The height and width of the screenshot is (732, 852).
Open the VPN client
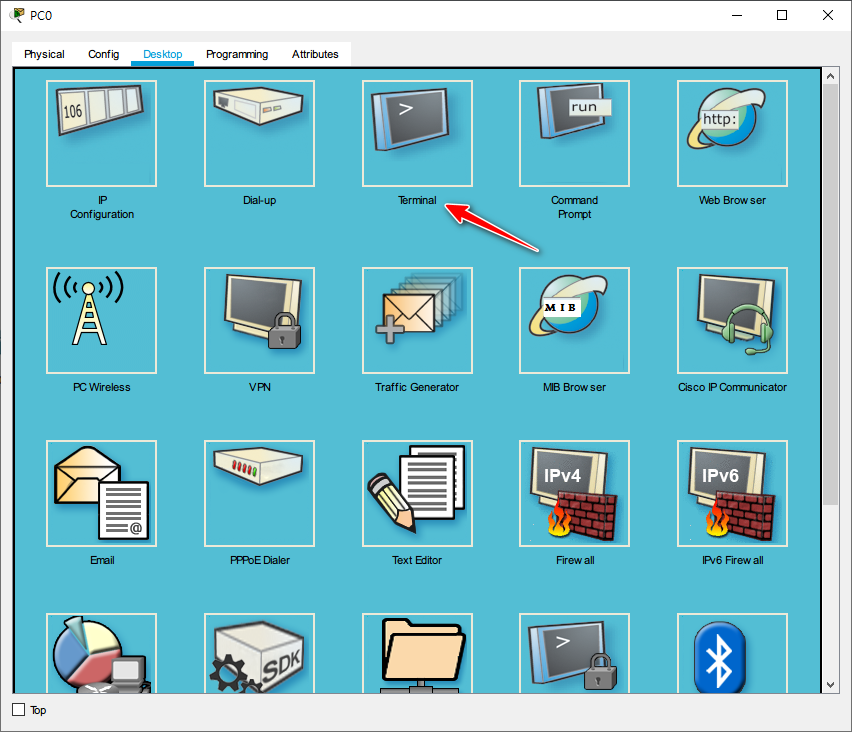pyautogui.click(x=259, y=320)
